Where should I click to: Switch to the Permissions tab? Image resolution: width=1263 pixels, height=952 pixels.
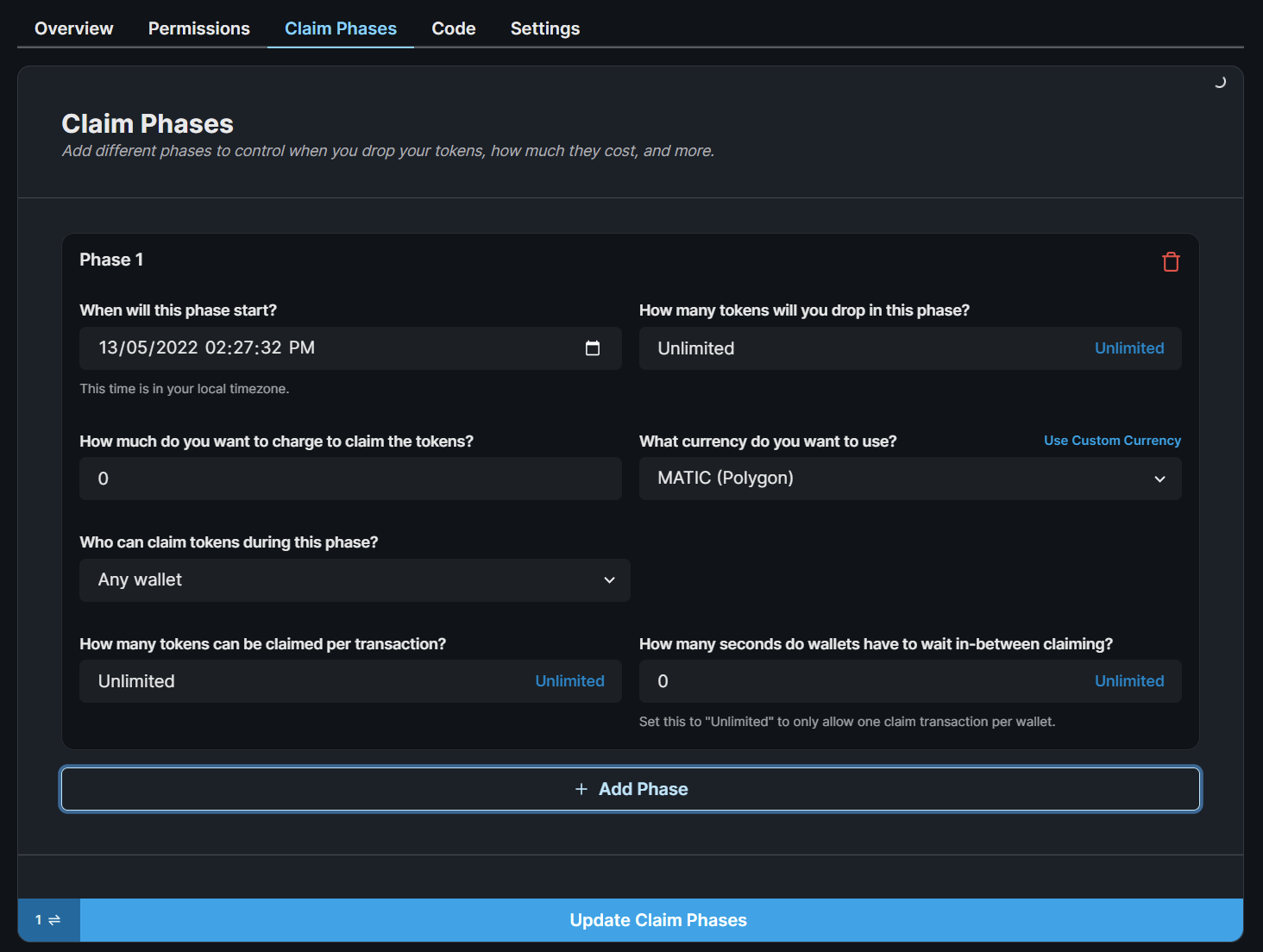pyautogui.click(x=198, y=28)
